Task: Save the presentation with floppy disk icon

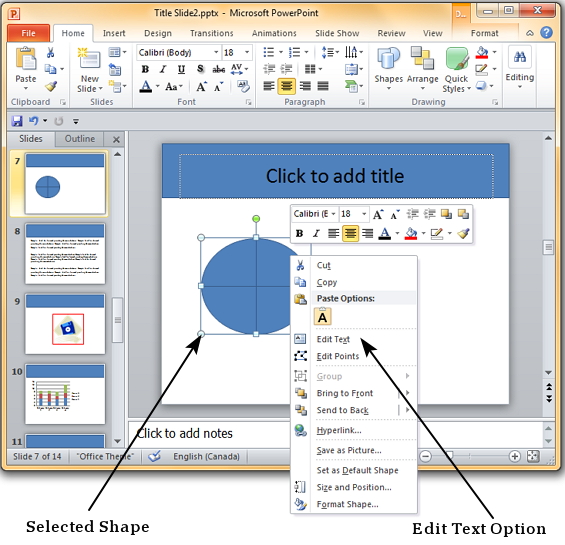Action: [x=17, y=121]
